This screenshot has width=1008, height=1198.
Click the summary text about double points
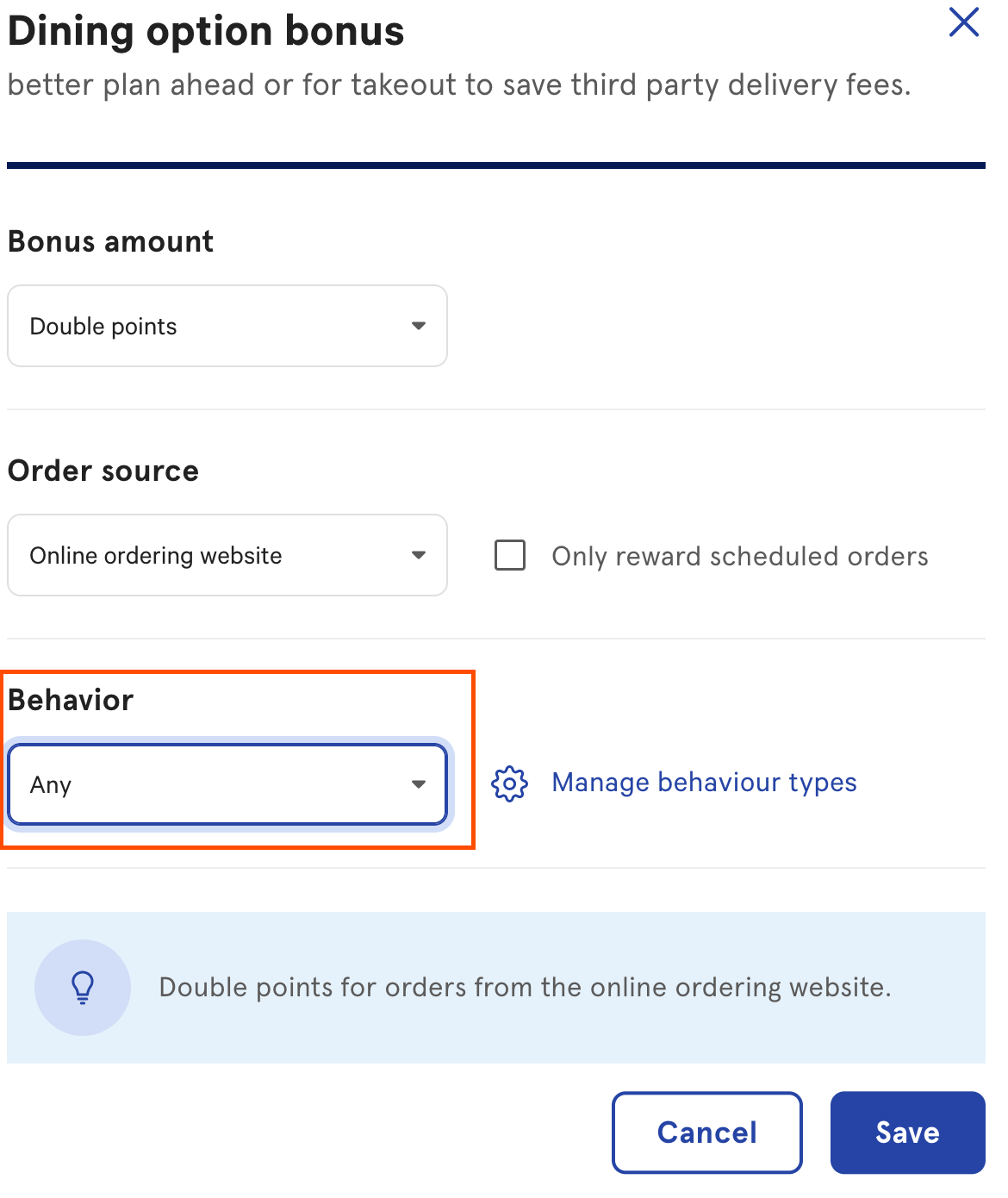(x=525, y=988)
